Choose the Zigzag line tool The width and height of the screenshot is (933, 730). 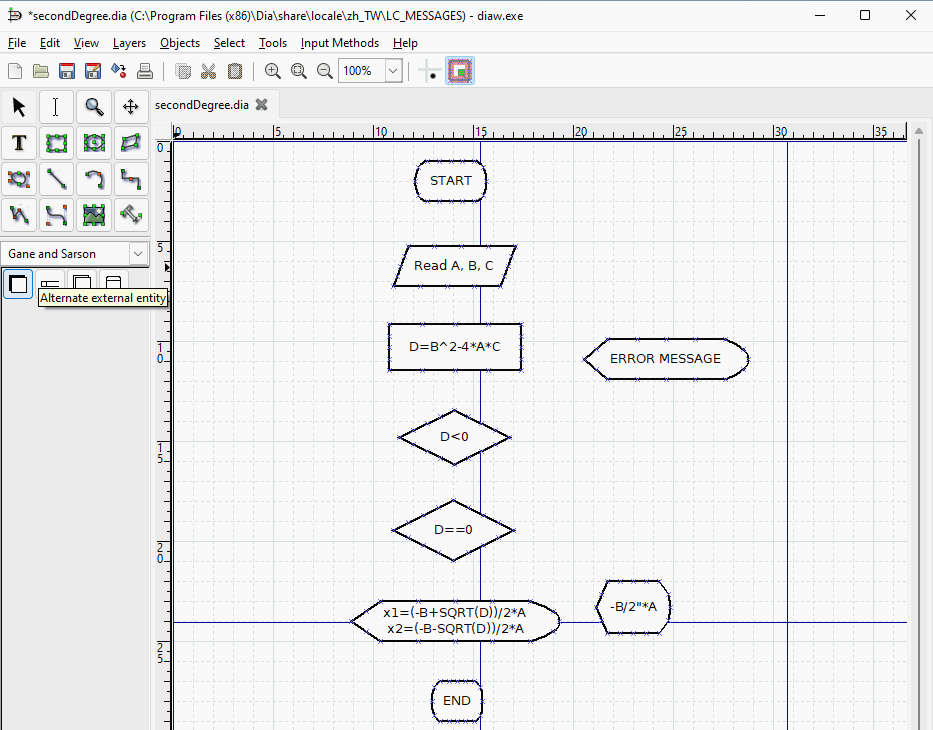(x=131, y=179)
